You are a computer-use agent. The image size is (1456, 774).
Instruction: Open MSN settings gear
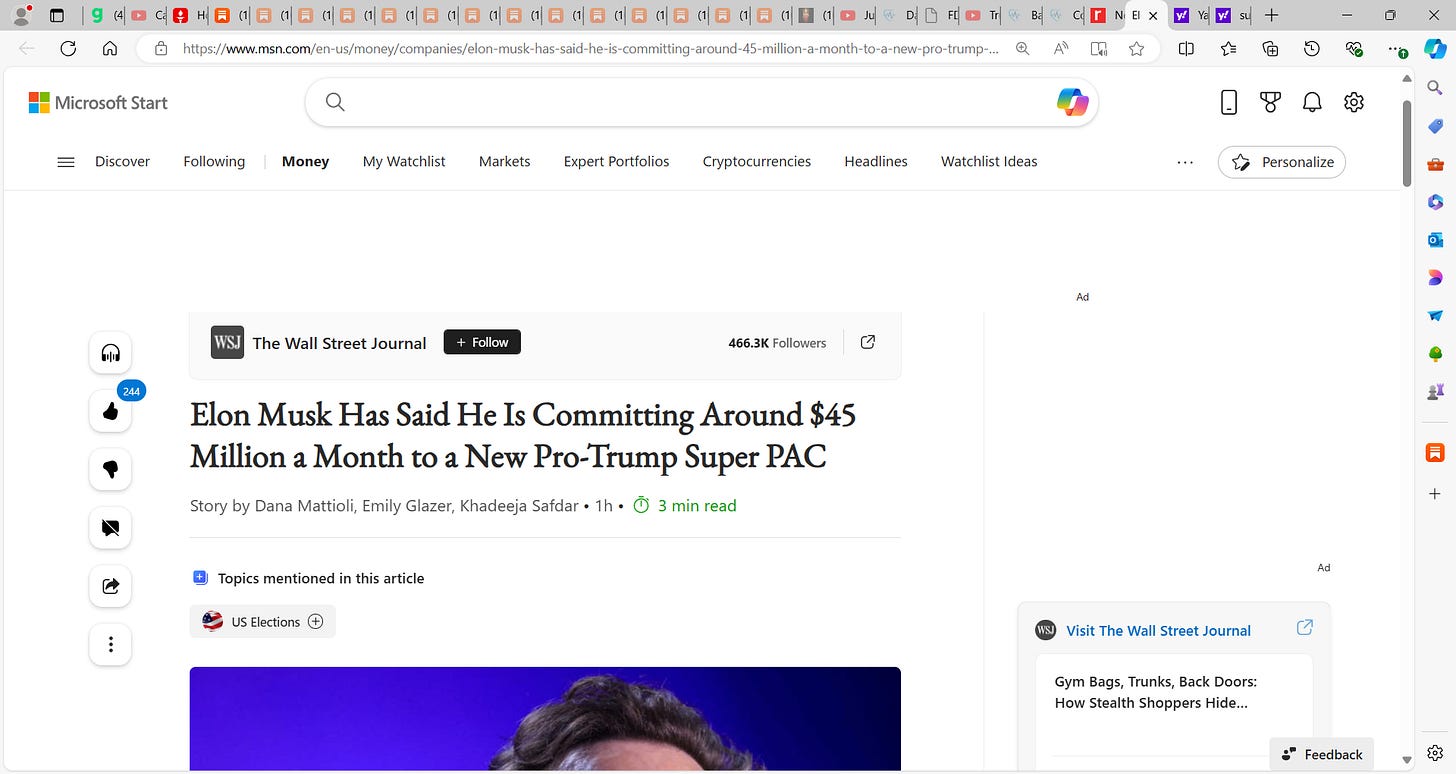[x=1354, y=102]
